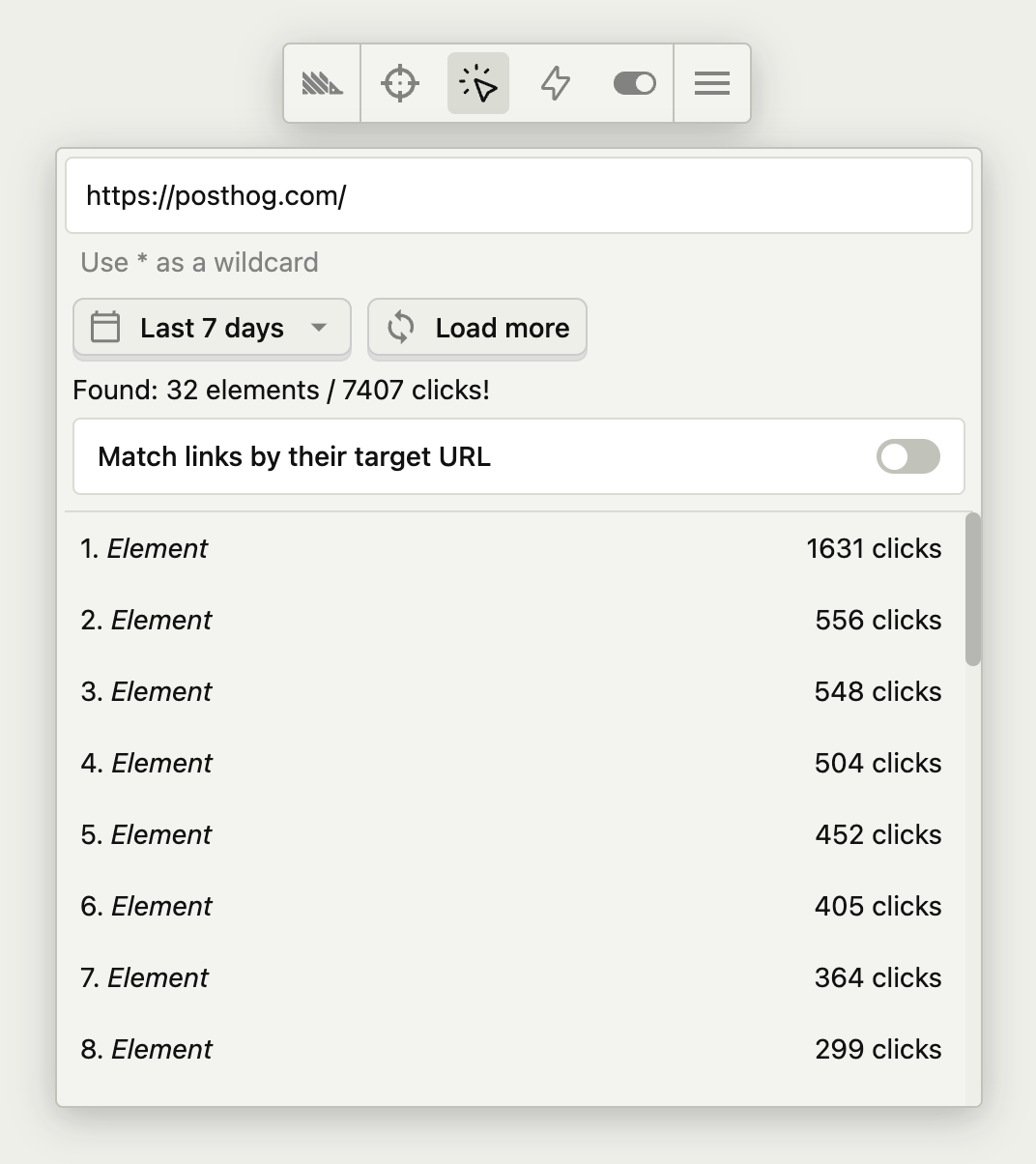Open Feature Flags via the toggle icon

[633, 83]
